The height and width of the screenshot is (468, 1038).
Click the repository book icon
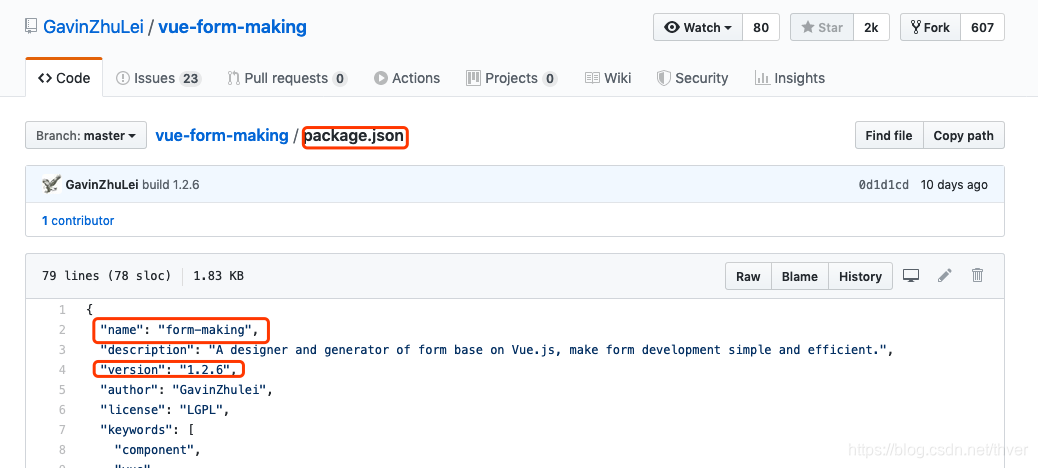(x=31, y=27)
